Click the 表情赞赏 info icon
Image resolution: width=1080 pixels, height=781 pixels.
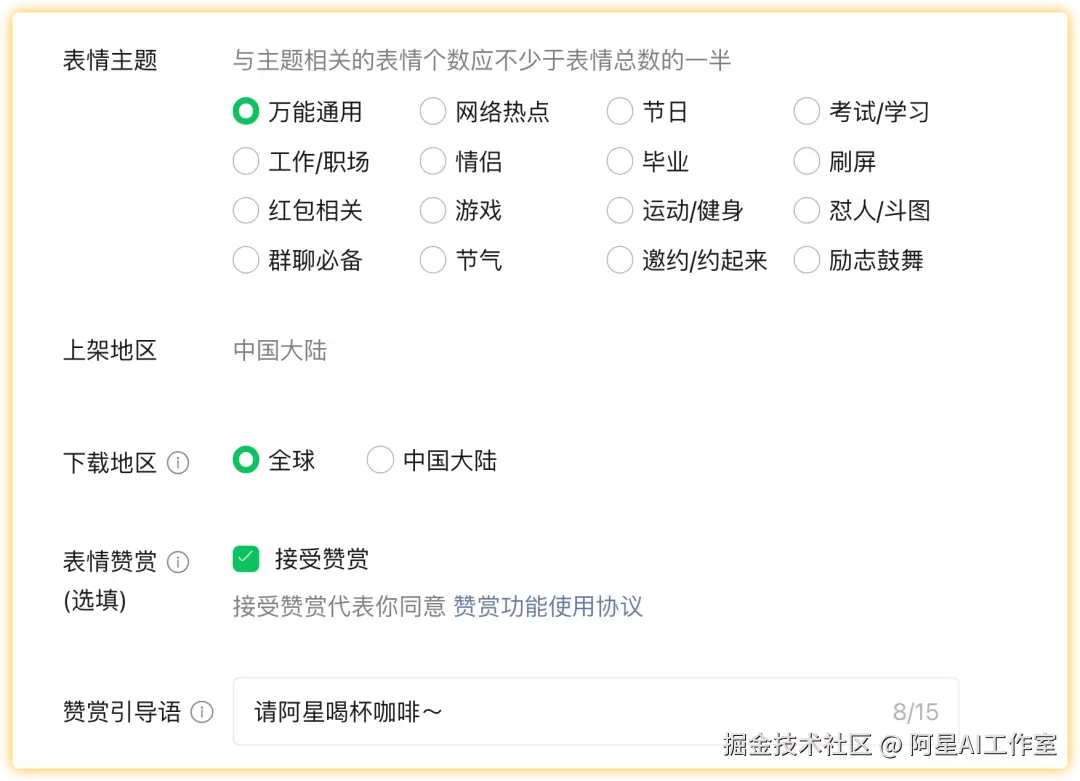pyautogui.click(x=178, y=562)
